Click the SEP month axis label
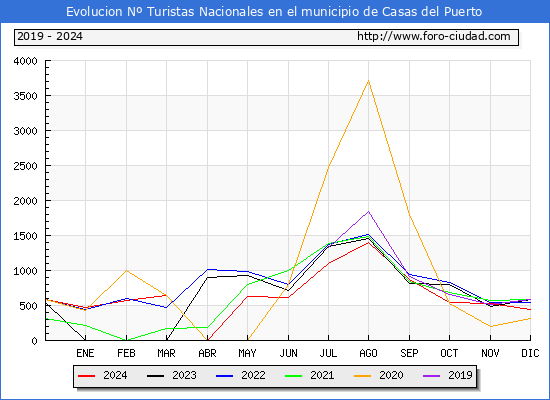Viewport: 550px width, 400px height. [x=409, y=353]
